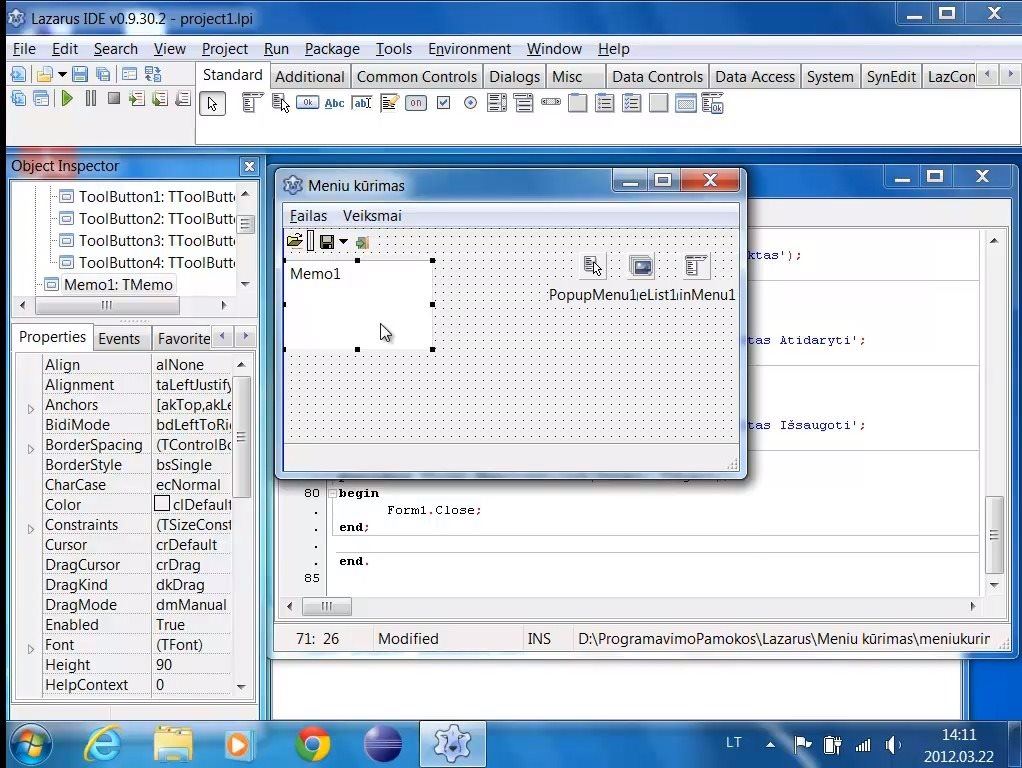Click the Save All icon in the main toolbar

pyautogui.click(x=103, y=74)
